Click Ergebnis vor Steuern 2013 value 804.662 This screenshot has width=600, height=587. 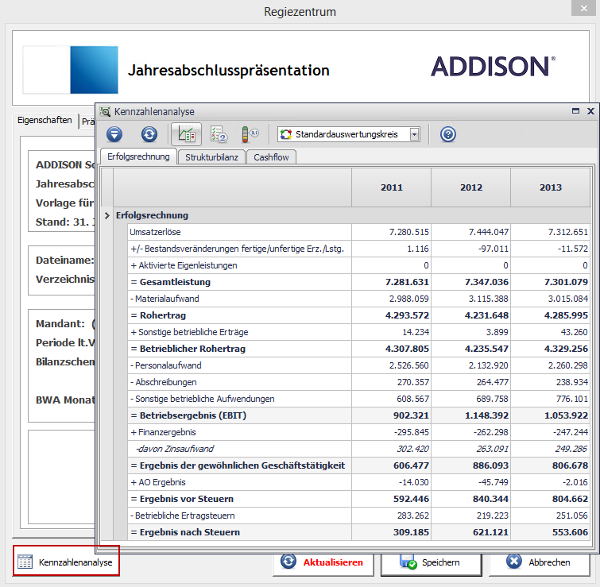[570, 499]
